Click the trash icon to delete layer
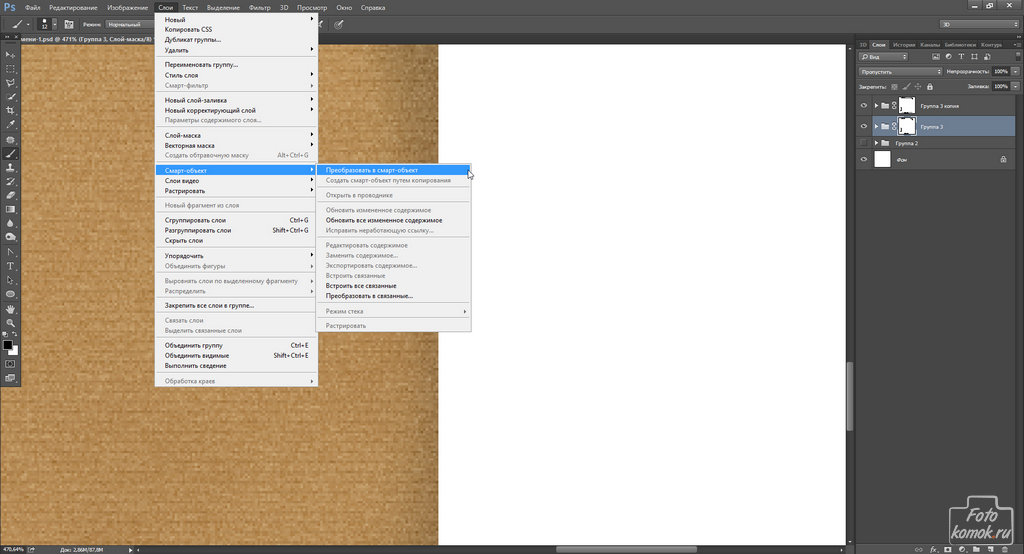Image resolution: width=1024 pixels, height=554 pixels. click(1007, 547)
